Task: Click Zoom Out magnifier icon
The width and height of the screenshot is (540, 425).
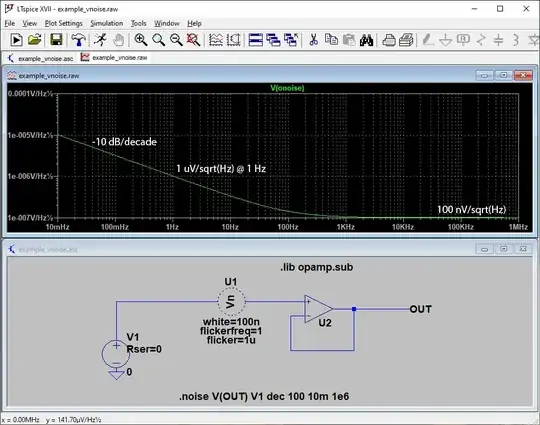Action: coord(176,40)
